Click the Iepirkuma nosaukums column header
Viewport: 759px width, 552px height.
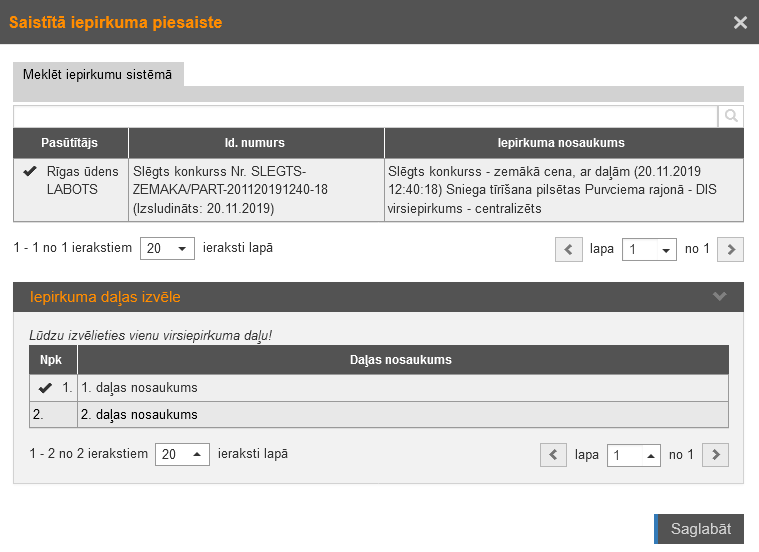pos(561,143)
